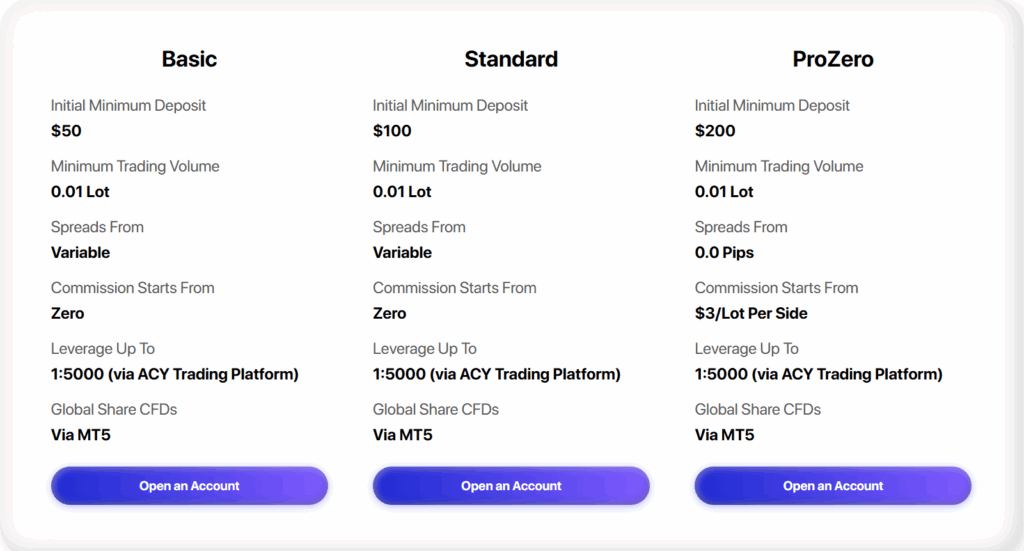The width and height of the screenshot is (1024, 551).
Task: Click the ProZero Commission Starts From label
Action: 776,288
